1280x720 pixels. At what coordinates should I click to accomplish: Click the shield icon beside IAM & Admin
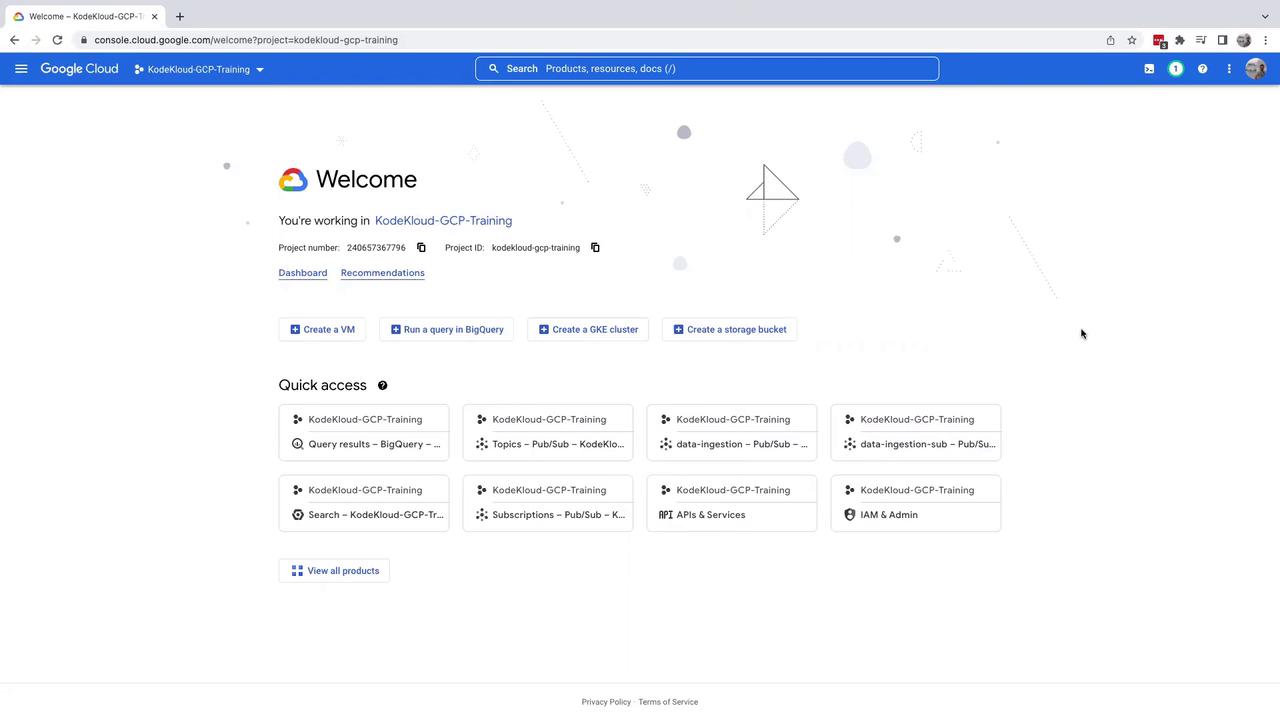(x=850, y=515)
